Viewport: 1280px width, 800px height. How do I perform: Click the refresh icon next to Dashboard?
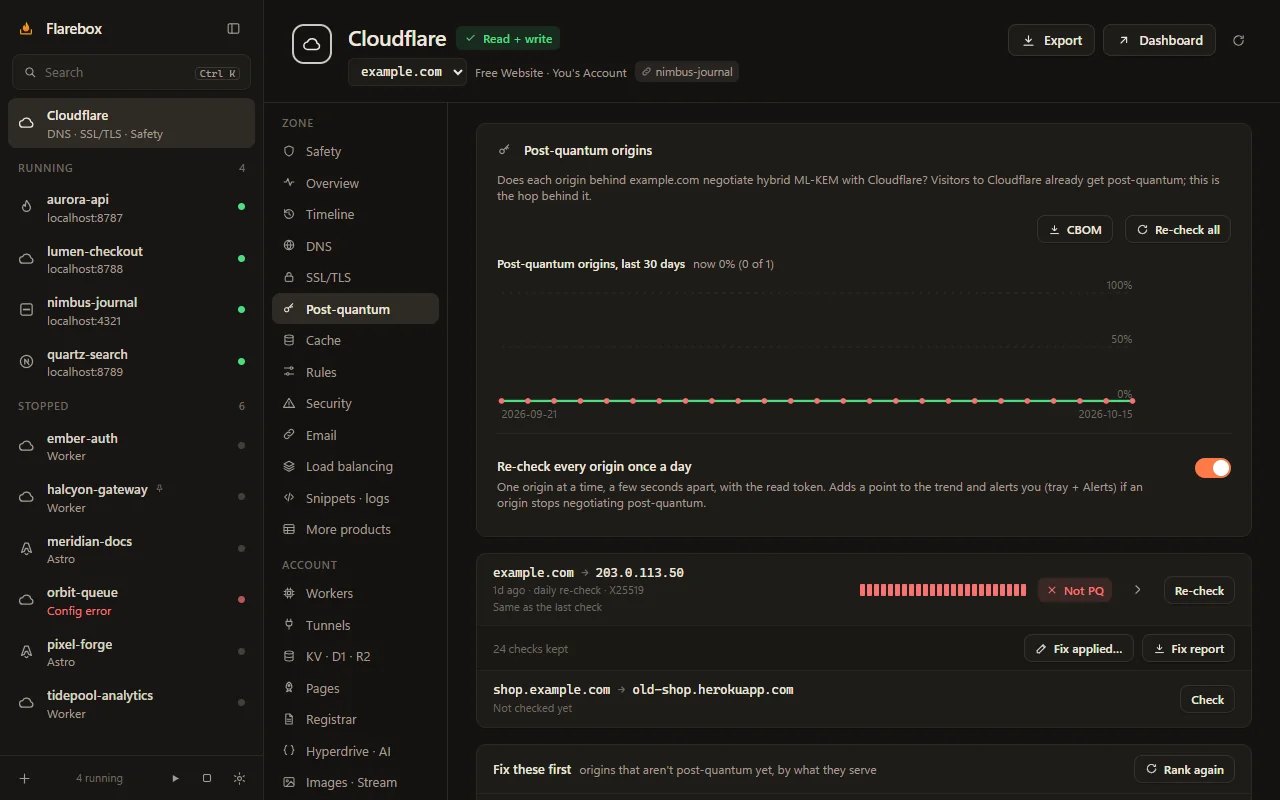coord(1239,40)
